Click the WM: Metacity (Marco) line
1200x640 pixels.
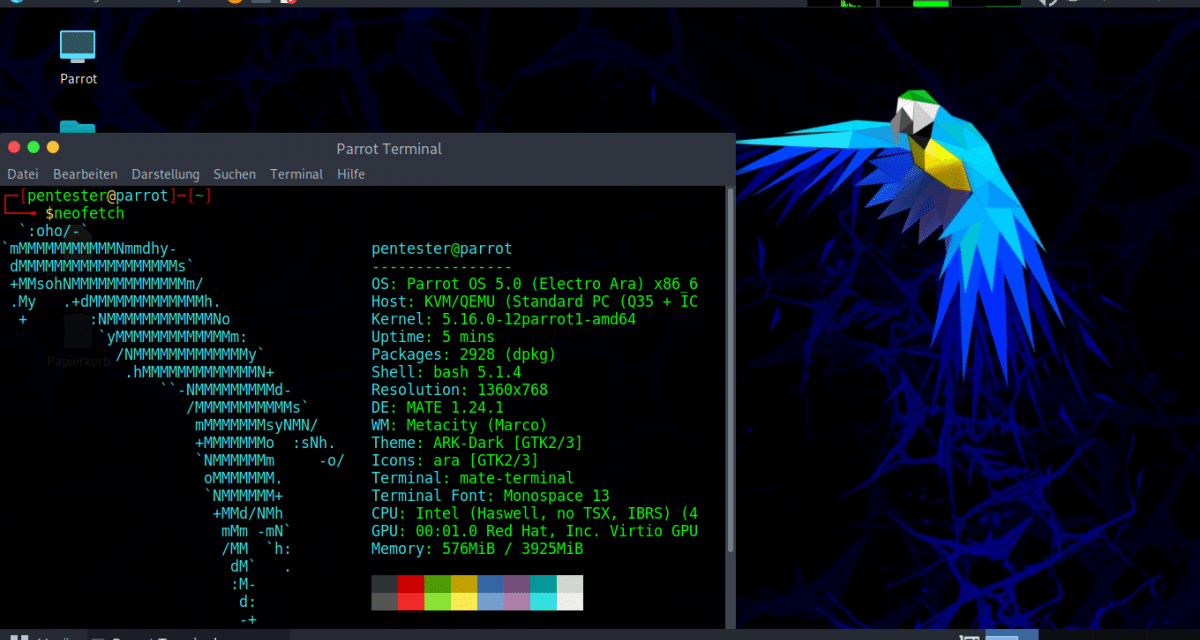459,426
